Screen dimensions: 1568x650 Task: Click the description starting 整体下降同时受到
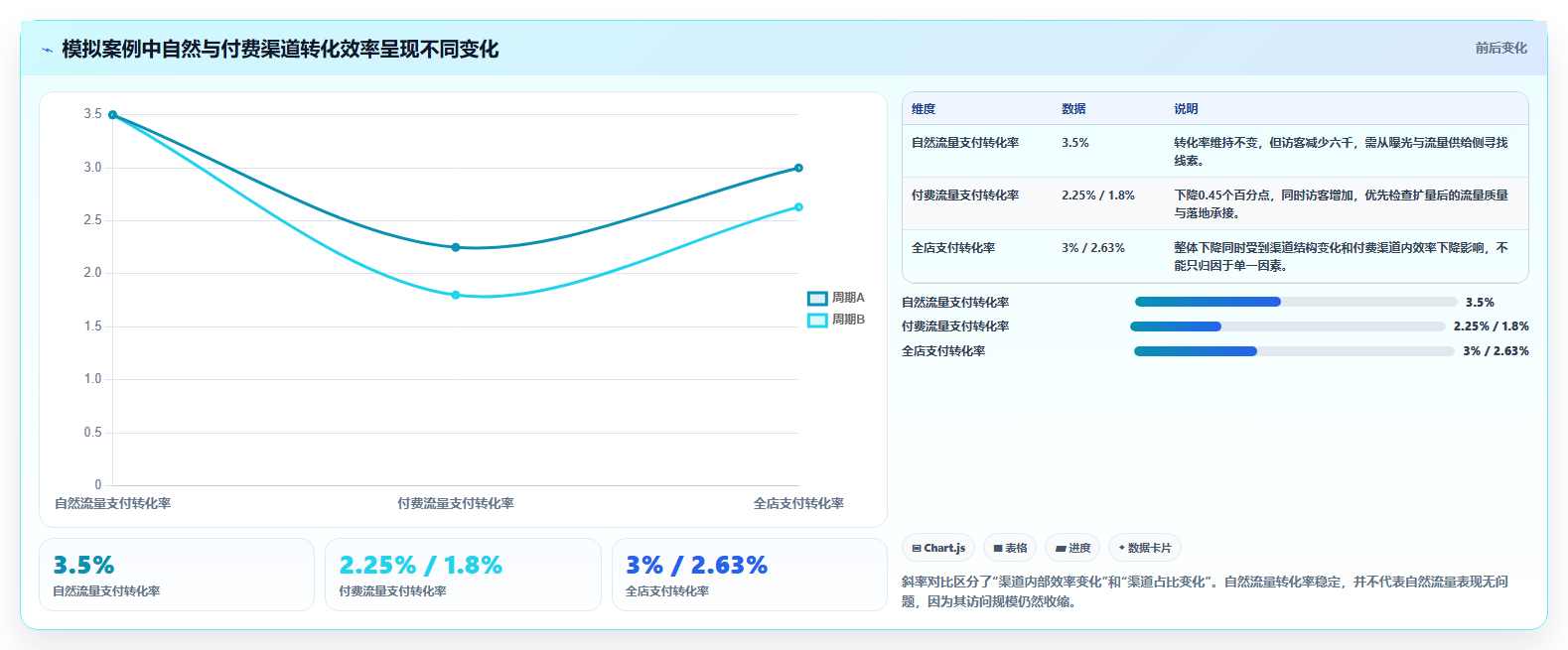pos(1341,257)
